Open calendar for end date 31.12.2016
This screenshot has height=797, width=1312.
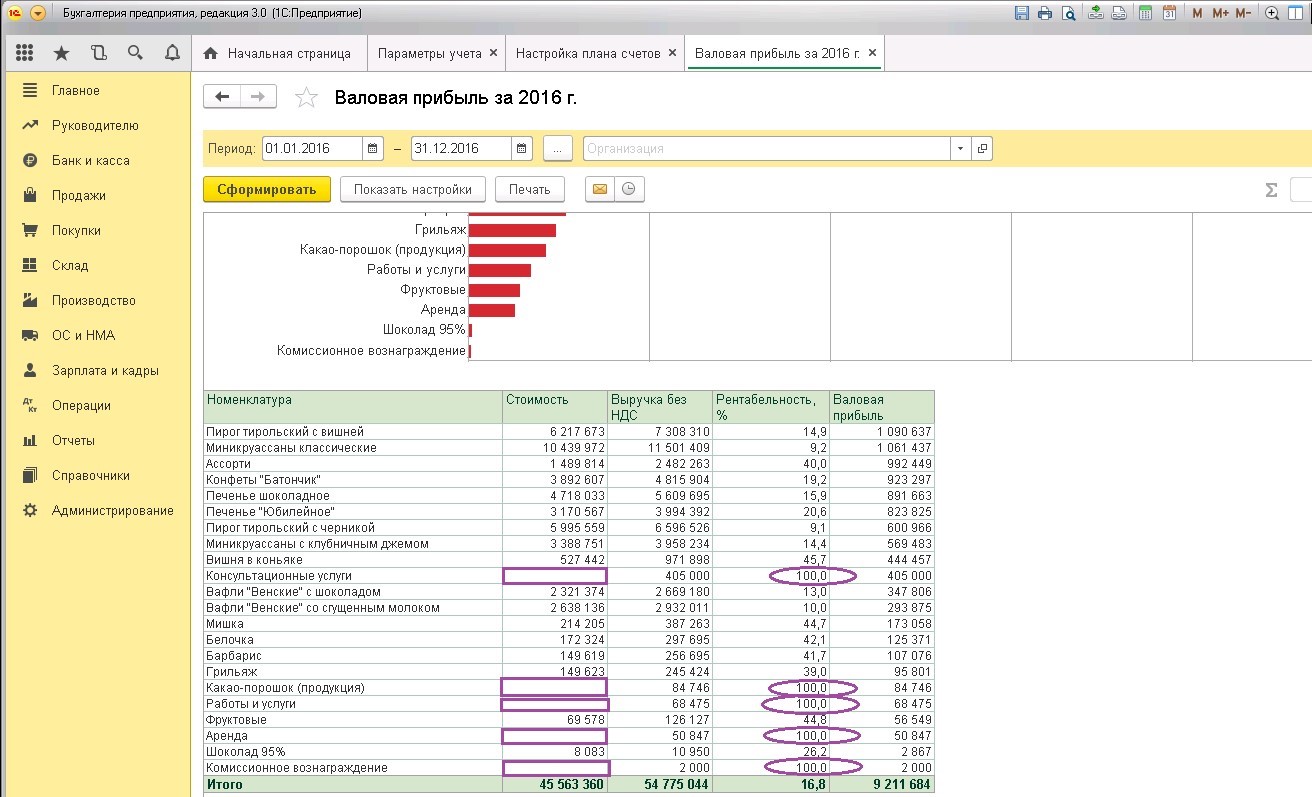522,148
